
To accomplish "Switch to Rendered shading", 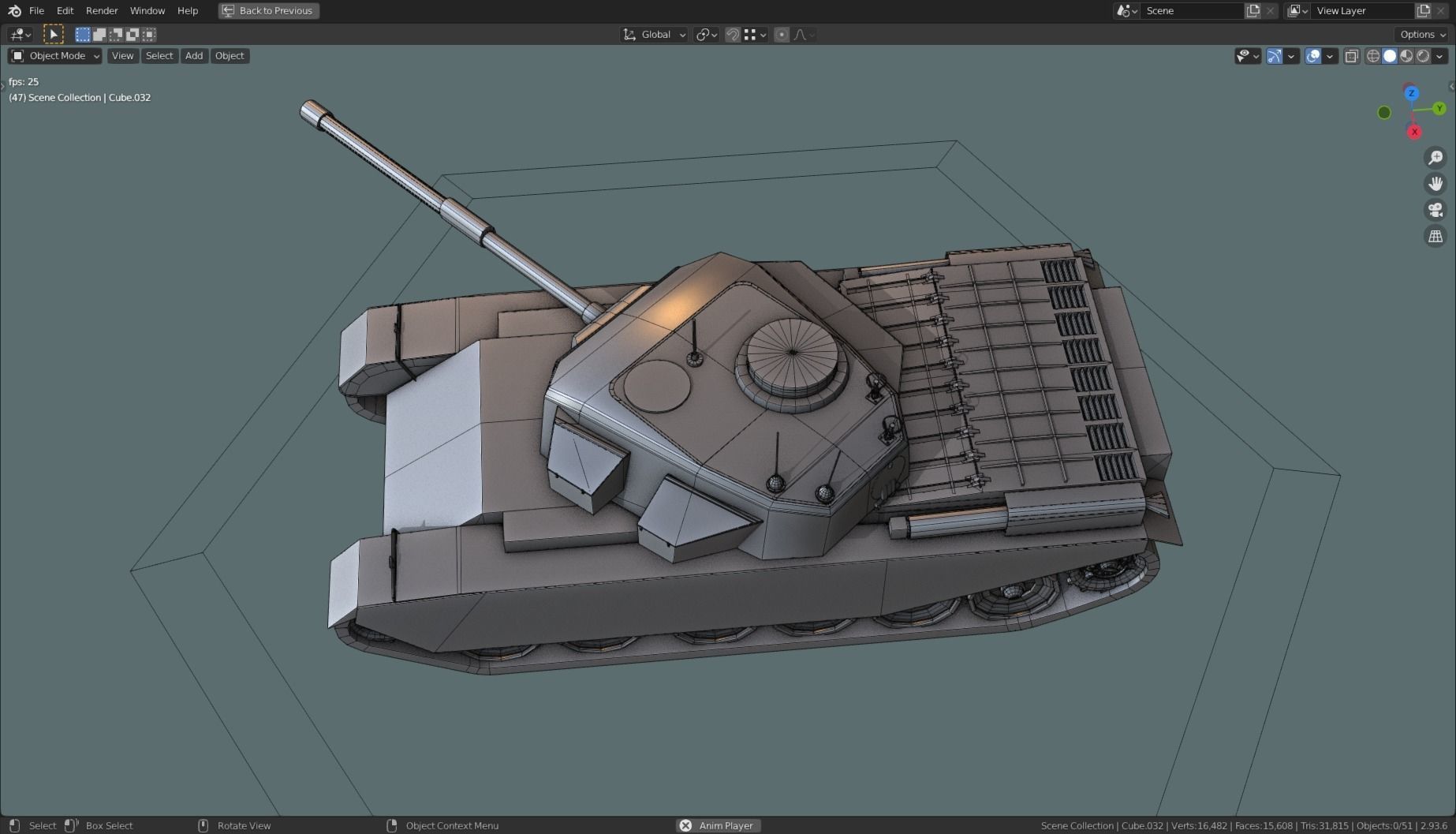I will pyautogui.click(x=1423, y=55).
